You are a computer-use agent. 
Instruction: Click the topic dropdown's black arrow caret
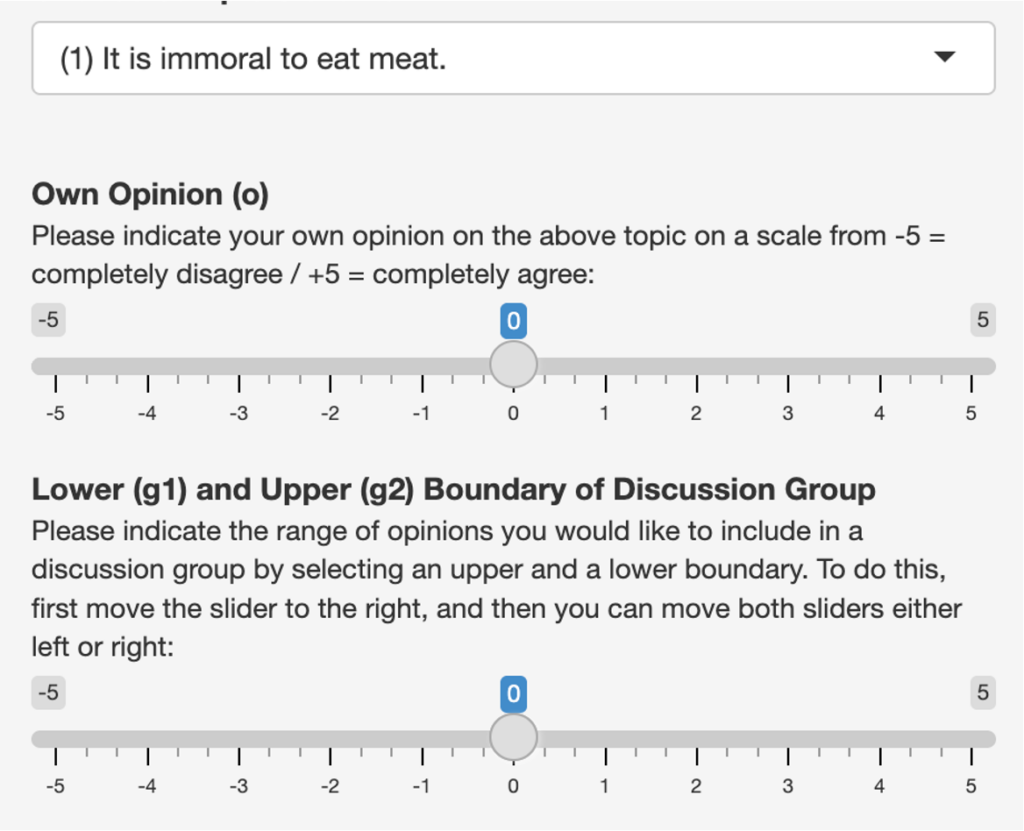944,58
